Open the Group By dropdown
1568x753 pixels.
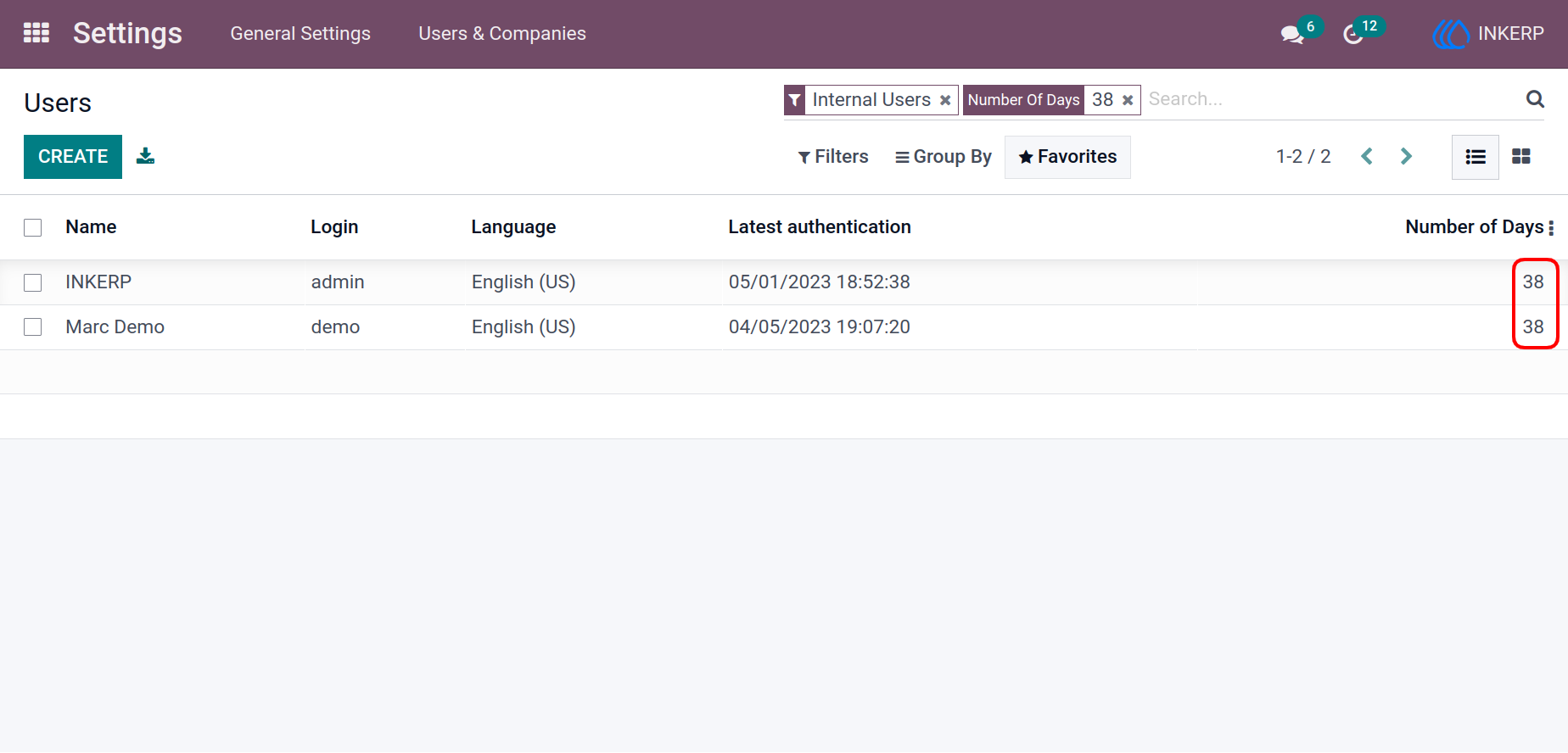[944, 157]
